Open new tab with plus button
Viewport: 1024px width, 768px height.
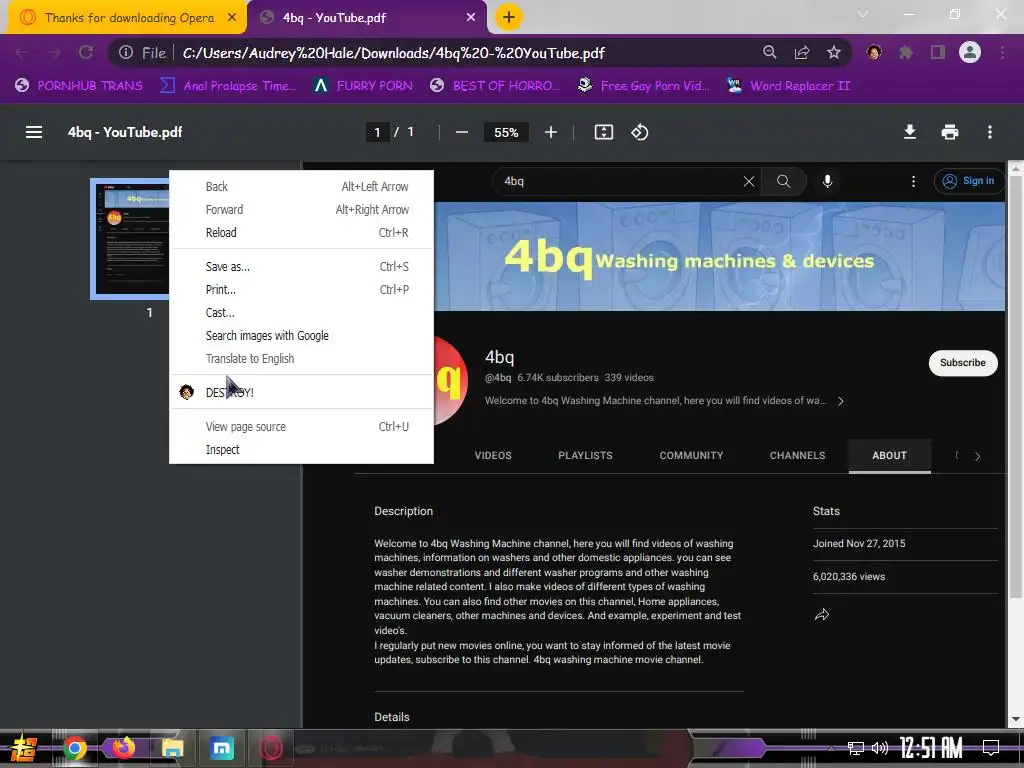coord(509,18)
